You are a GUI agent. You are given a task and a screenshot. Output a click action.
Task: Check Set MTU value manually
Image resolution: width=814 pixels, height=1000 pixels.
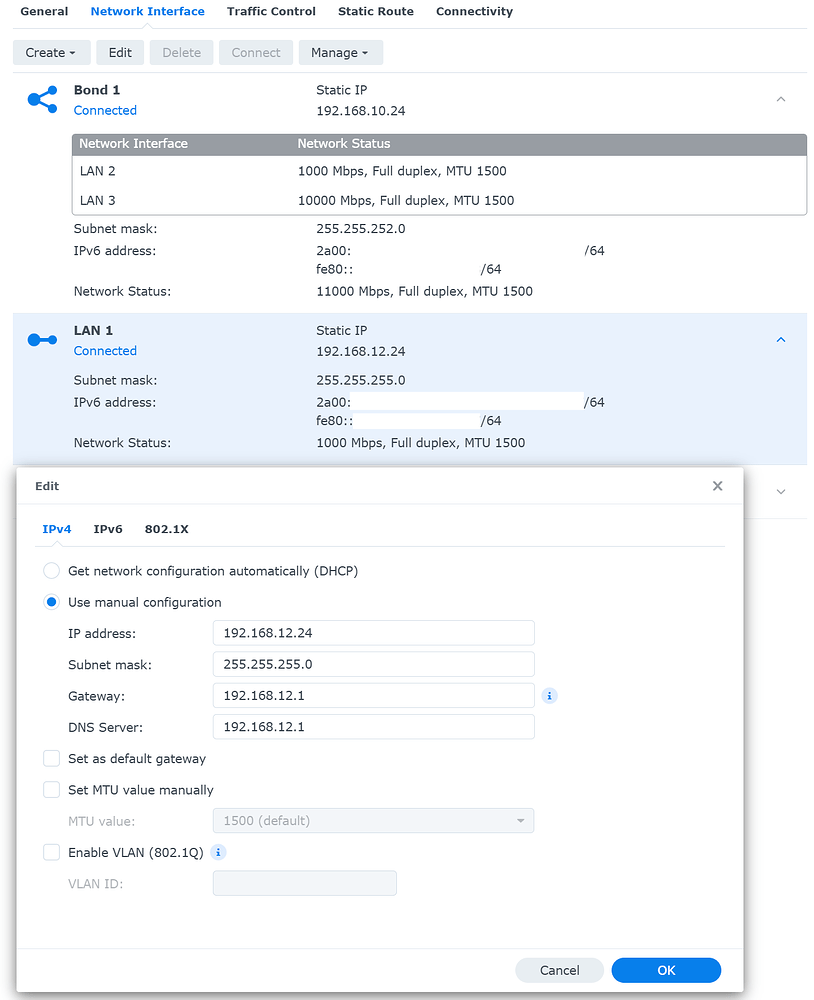coord(52,790)
